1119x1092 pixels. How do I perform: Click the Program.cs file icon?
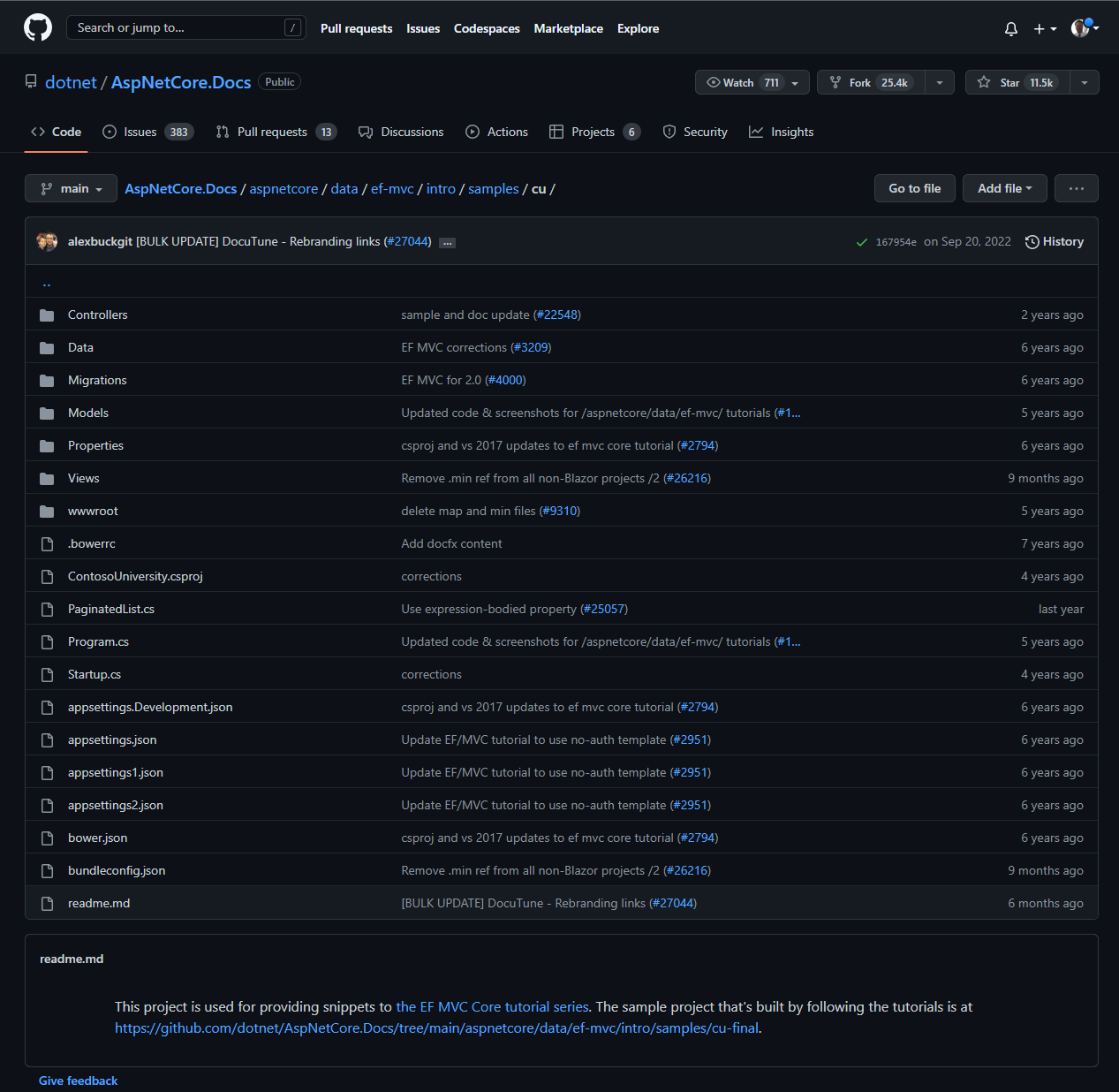(x=47, y=642)
